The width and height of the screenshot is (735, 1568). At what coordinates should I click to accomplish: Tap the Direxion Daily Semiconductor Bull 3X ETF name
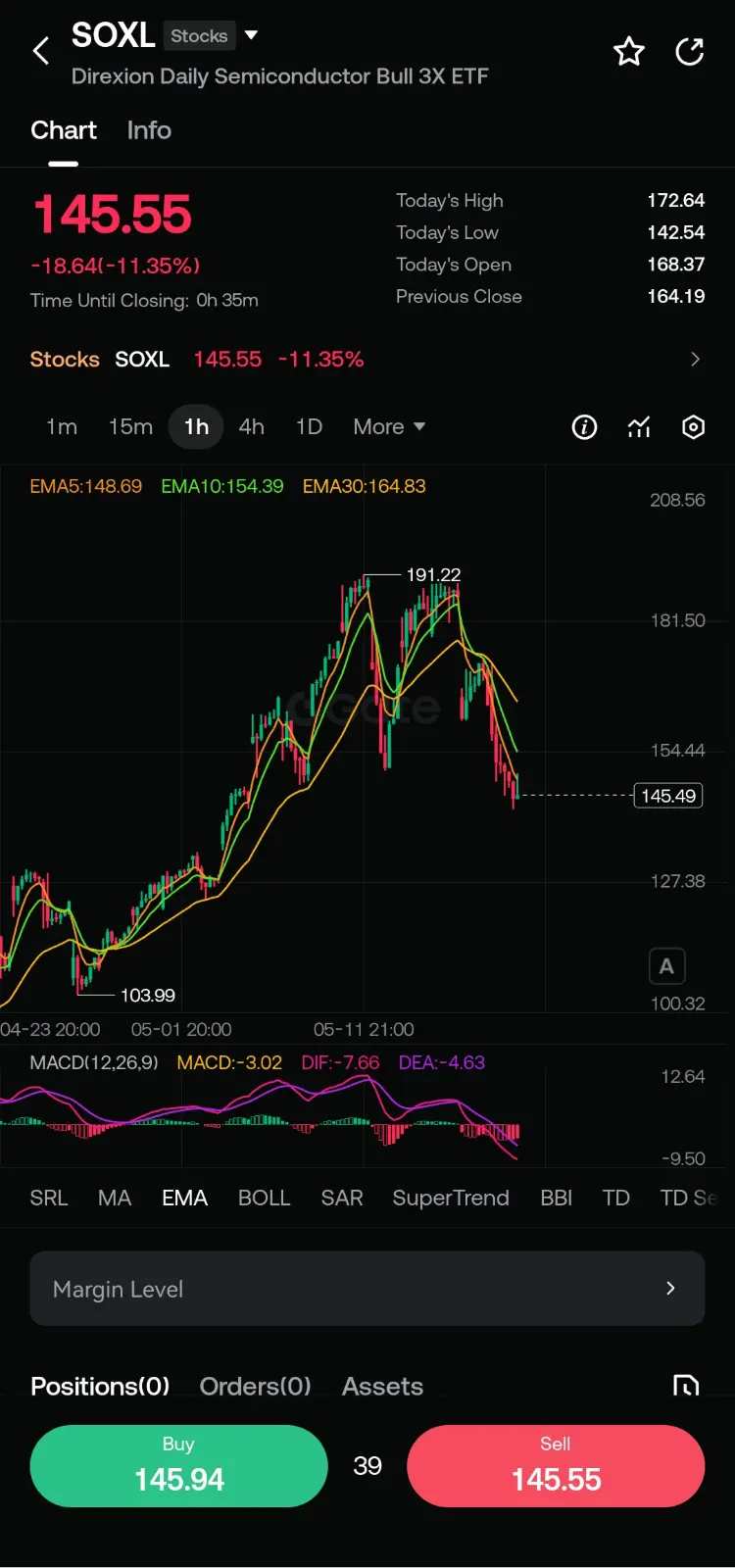pyautogui.click(x=279, y=76)
